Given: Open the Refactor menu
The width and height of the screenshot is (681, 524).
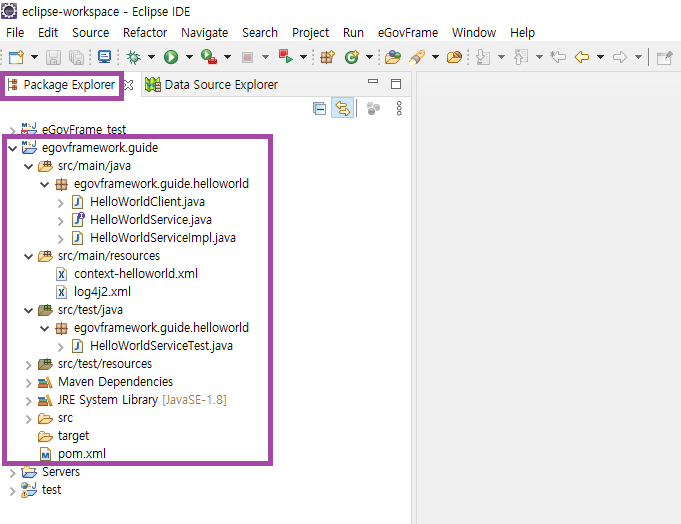Looking at the screenshot, I should (145, 33).
